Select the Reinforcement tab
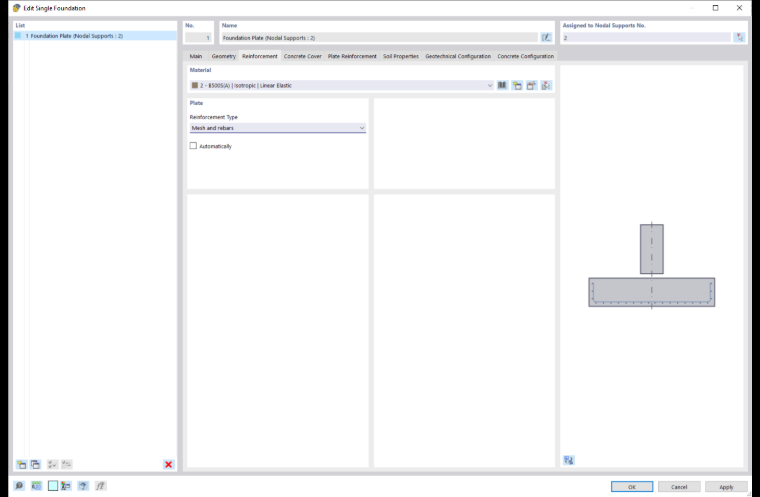This screenshot has height=497, width=760. pos(260,56)
